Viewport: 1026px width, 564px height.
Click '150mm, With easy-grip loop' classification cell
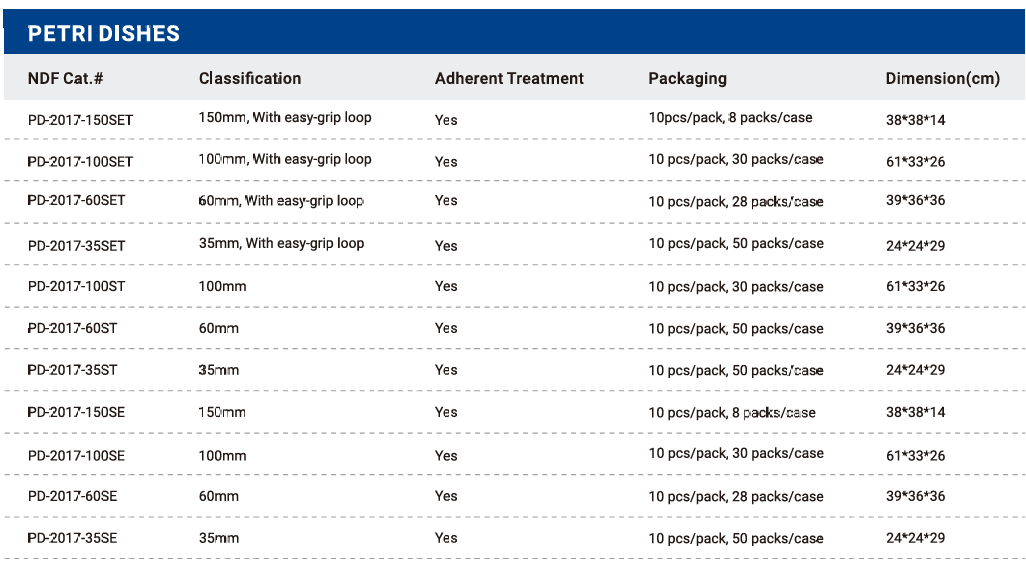[x=285, y=118]
